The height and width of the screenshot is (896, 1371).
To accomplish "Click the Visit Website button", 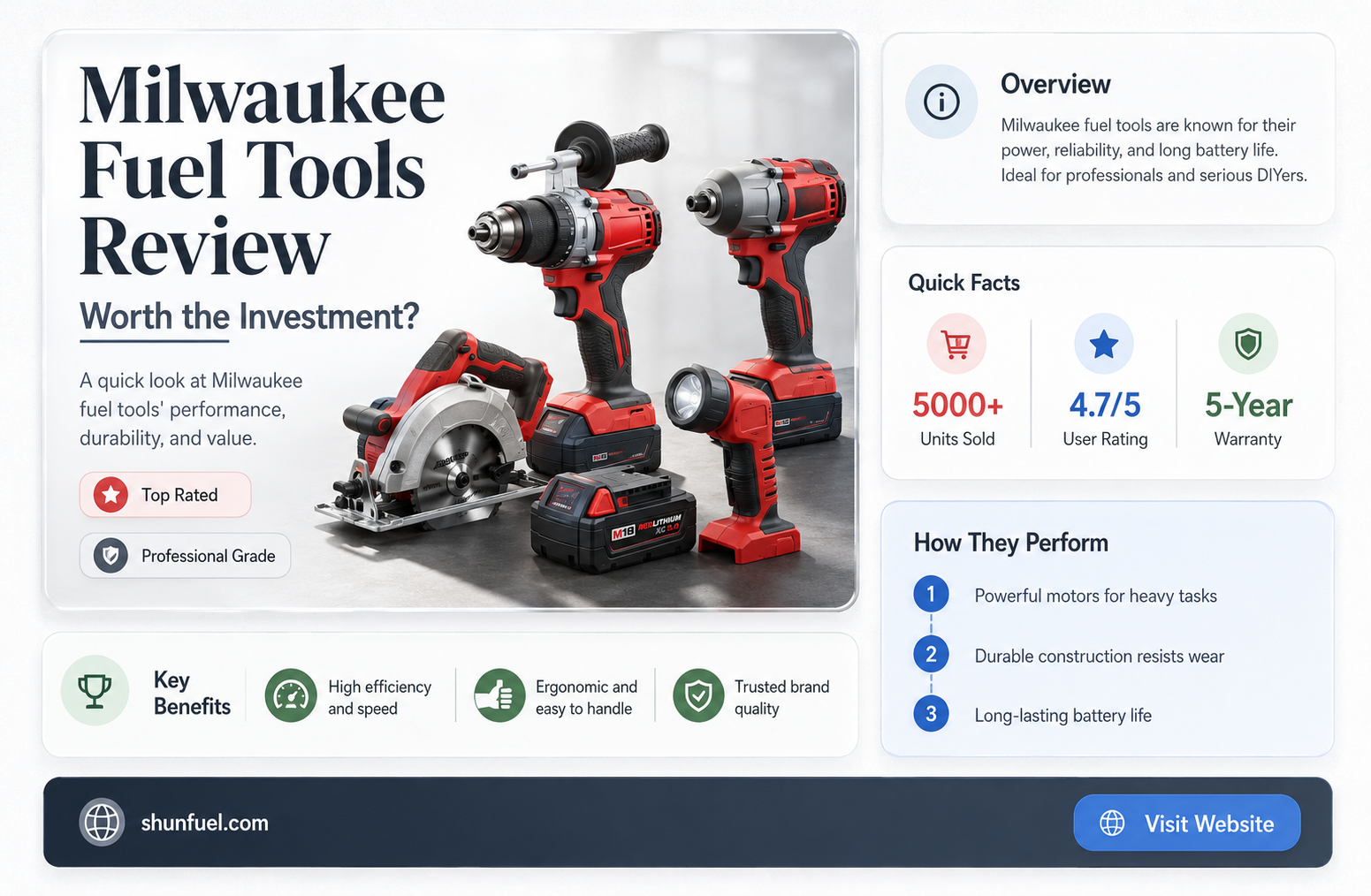I will point(1187,823).
